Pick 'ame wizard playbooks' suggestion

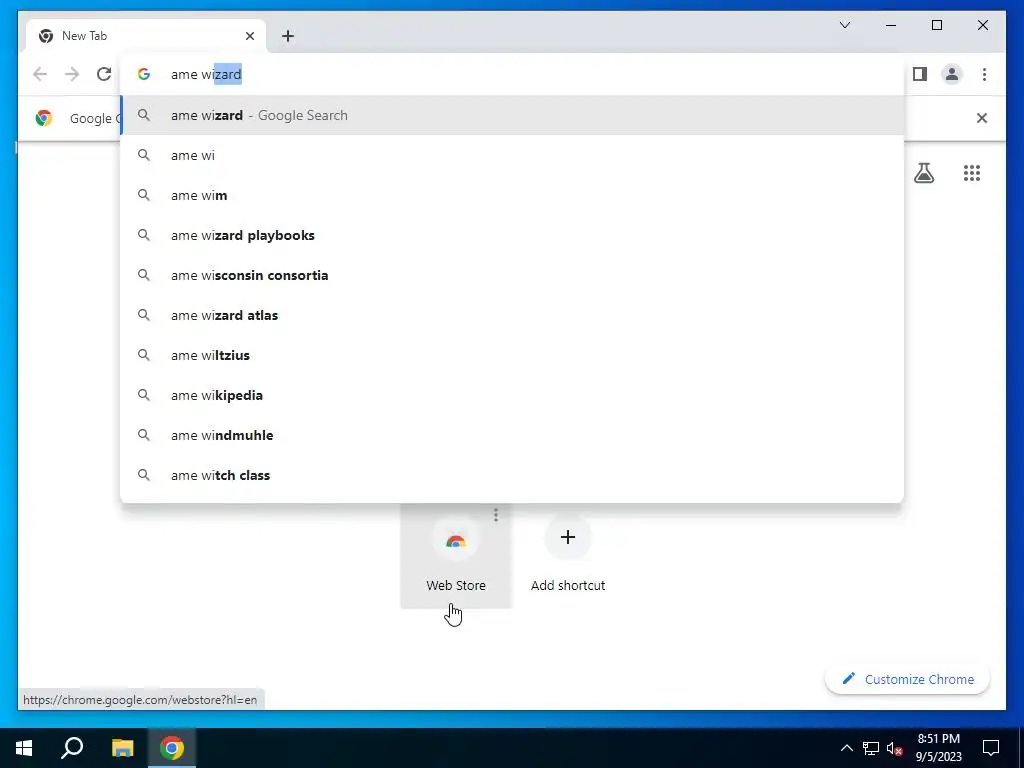click(x=512, y=235)
